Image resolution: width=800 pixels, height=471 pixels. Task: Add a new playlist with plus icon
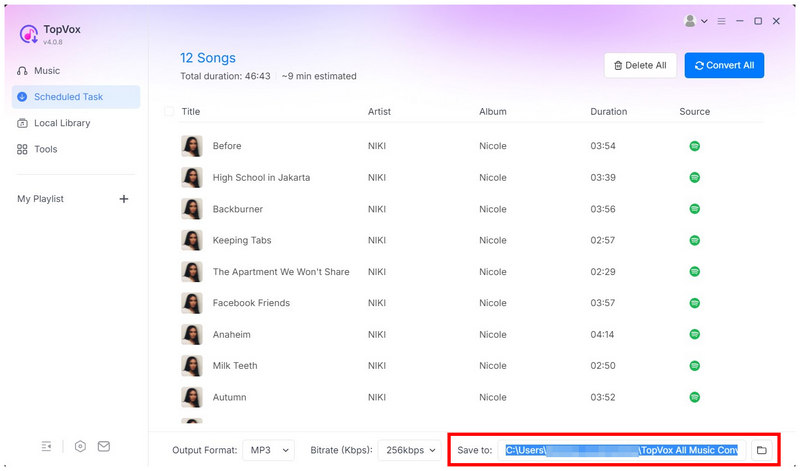[123, 199]
